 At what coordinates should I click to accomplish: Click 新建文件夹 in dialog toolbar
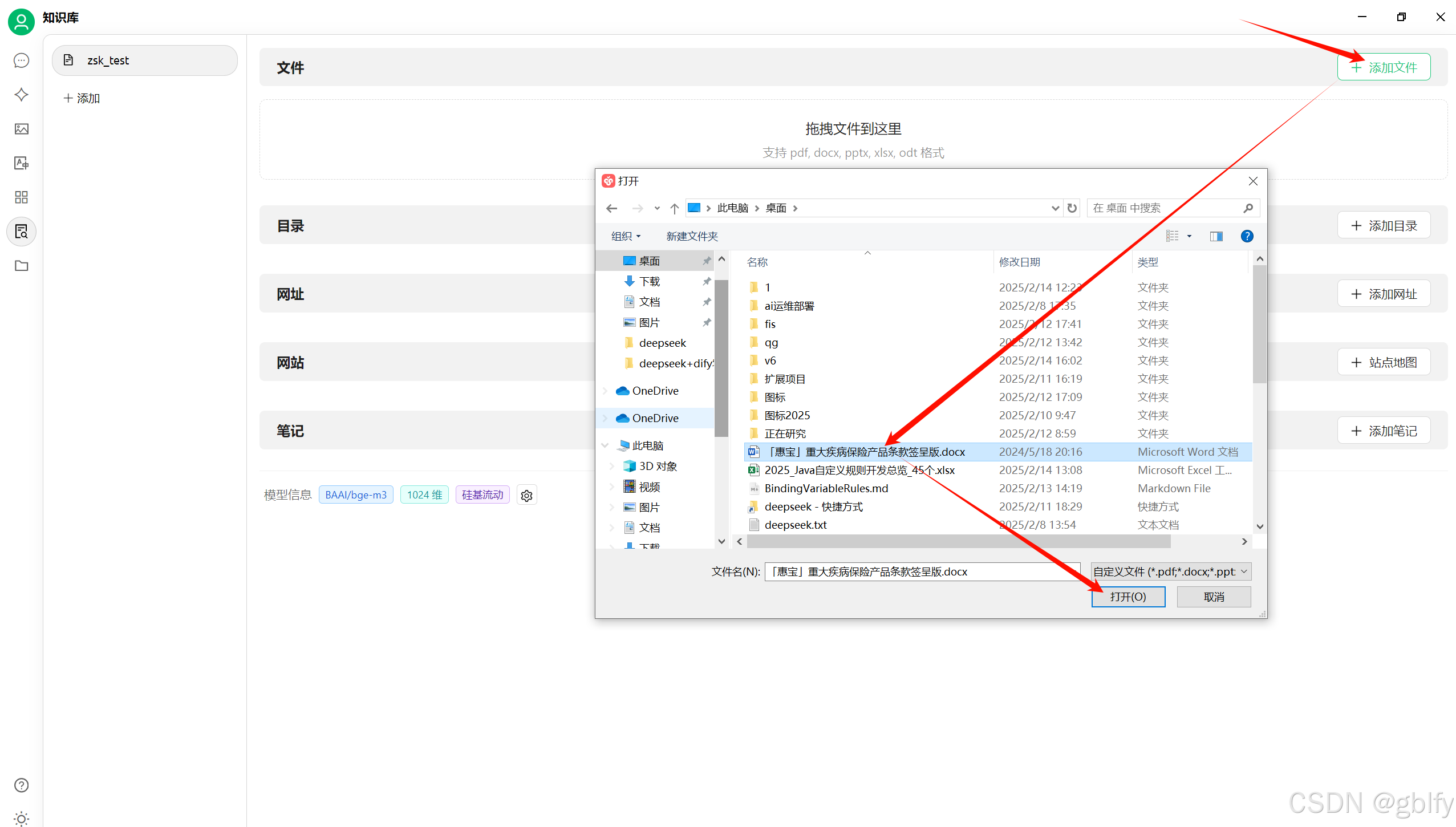tap(692, 236)
